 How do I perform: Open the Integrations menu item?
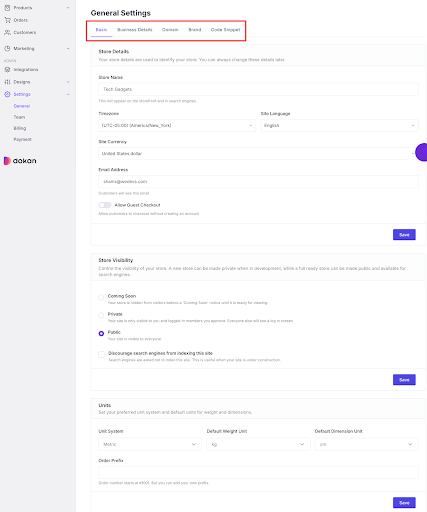coord(26,69)
